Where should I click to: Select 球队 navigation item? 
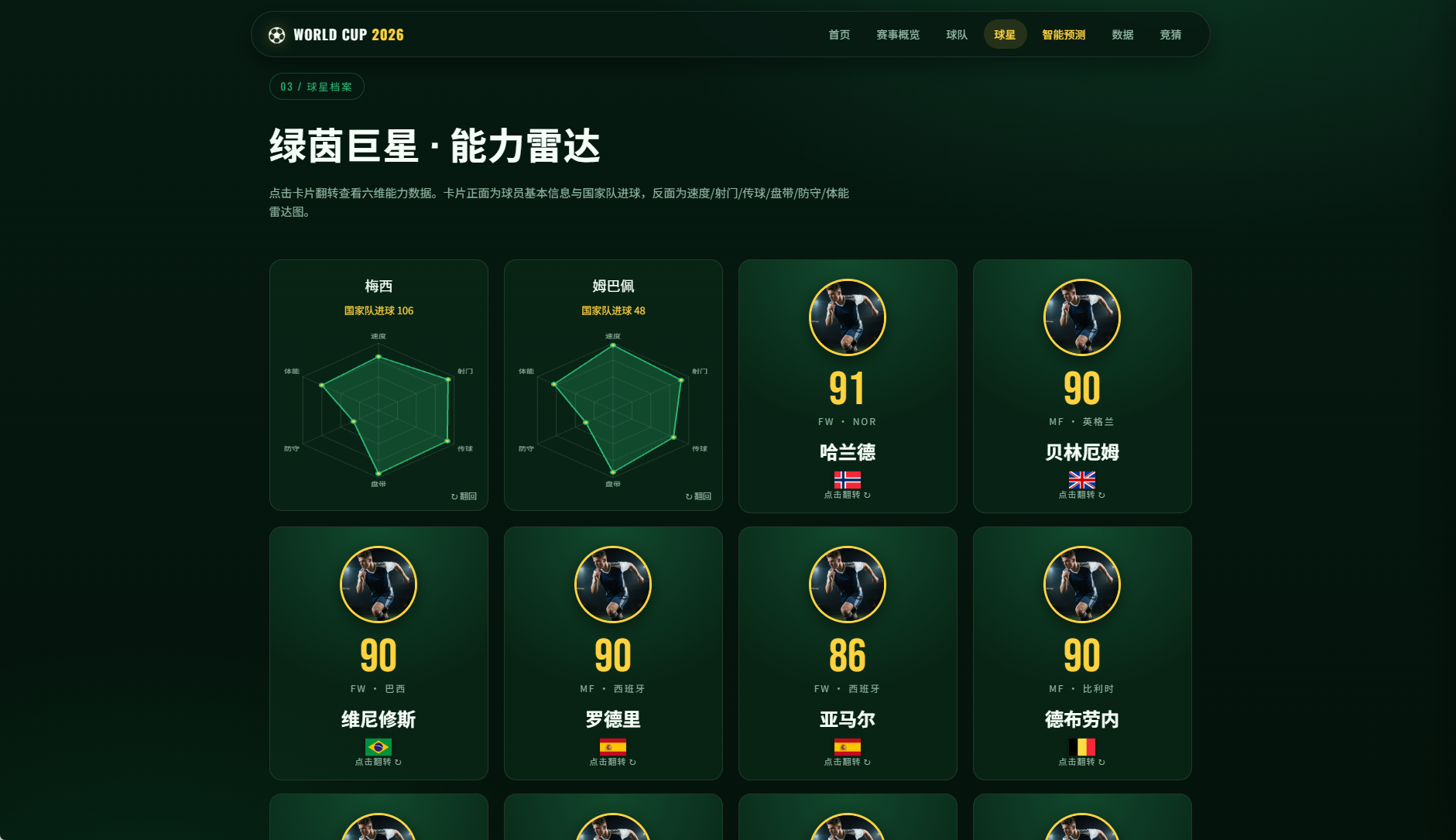coord(957,34)
